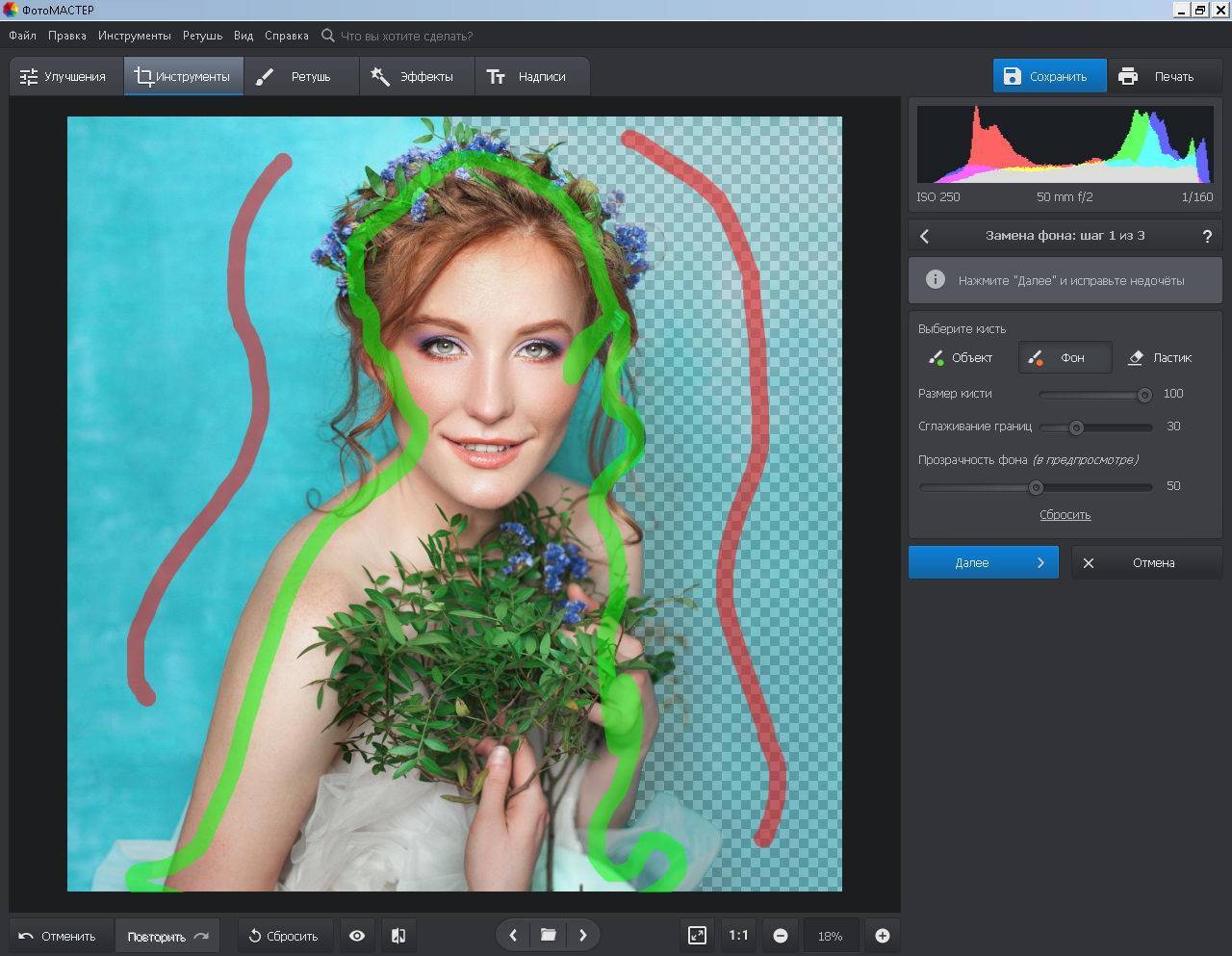Click the search field Что вы хотите сделать
Screen dimensions: 1232x956
tap(406, 36)
